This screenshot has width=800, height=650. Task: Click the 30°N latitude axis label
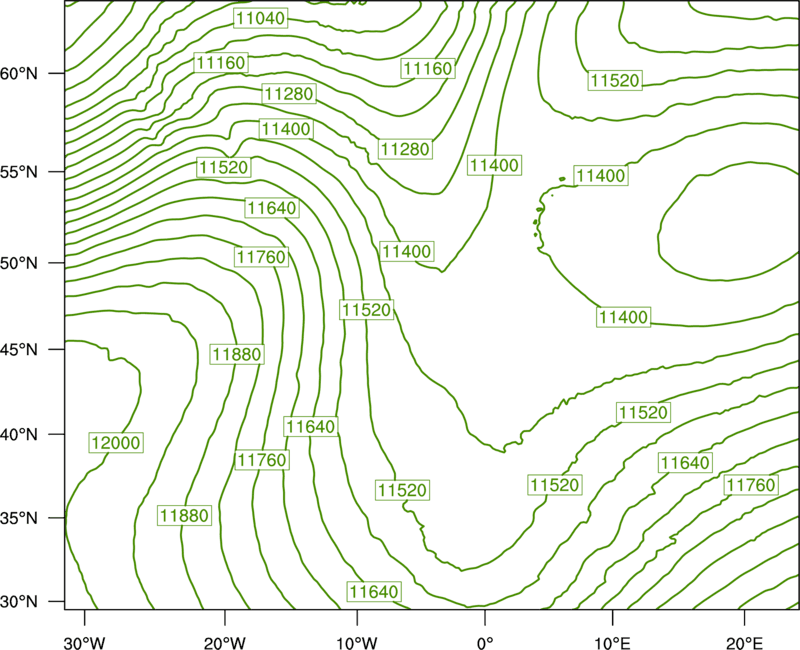[x=19, y=602]
